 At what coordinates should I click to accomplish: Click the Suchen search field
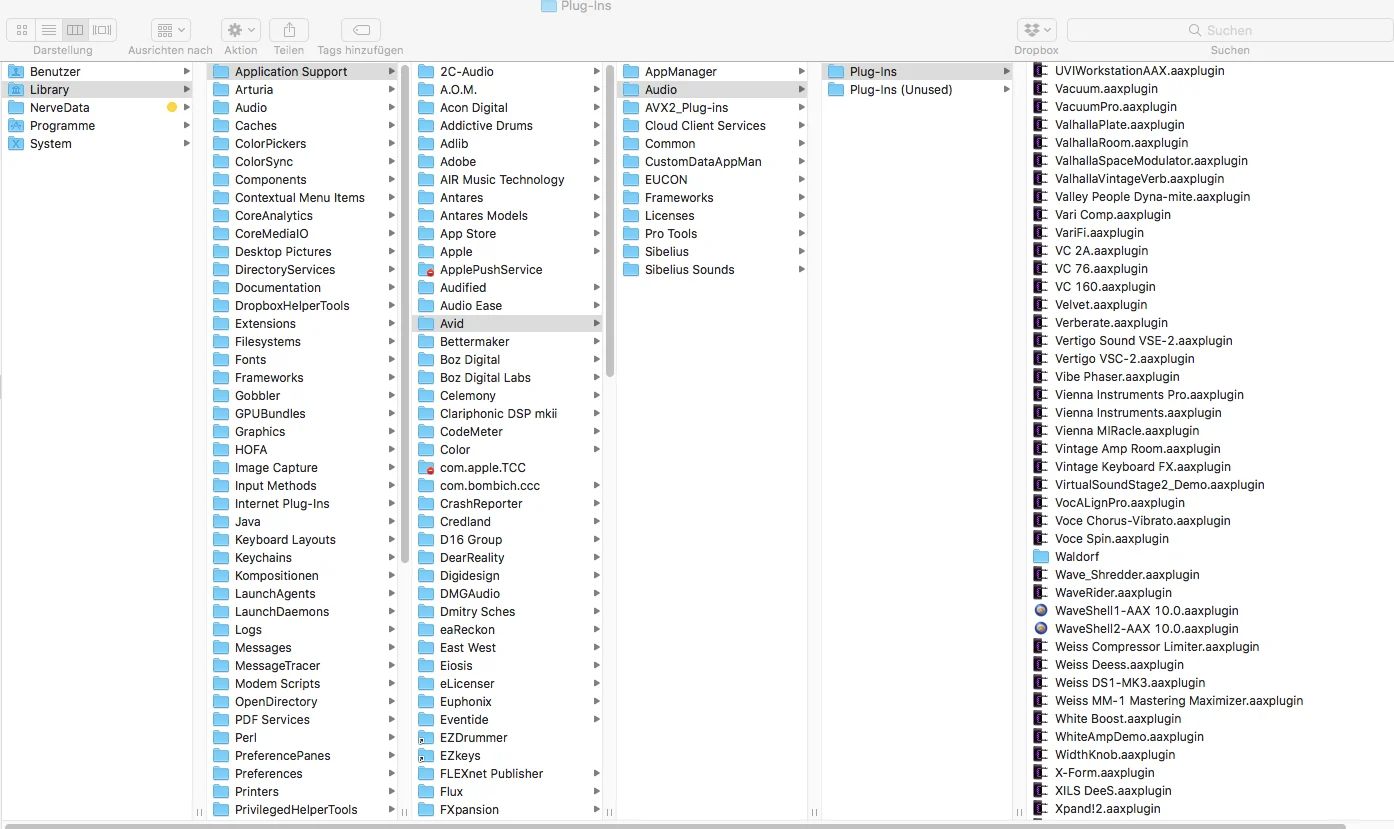pos(1229,30)
